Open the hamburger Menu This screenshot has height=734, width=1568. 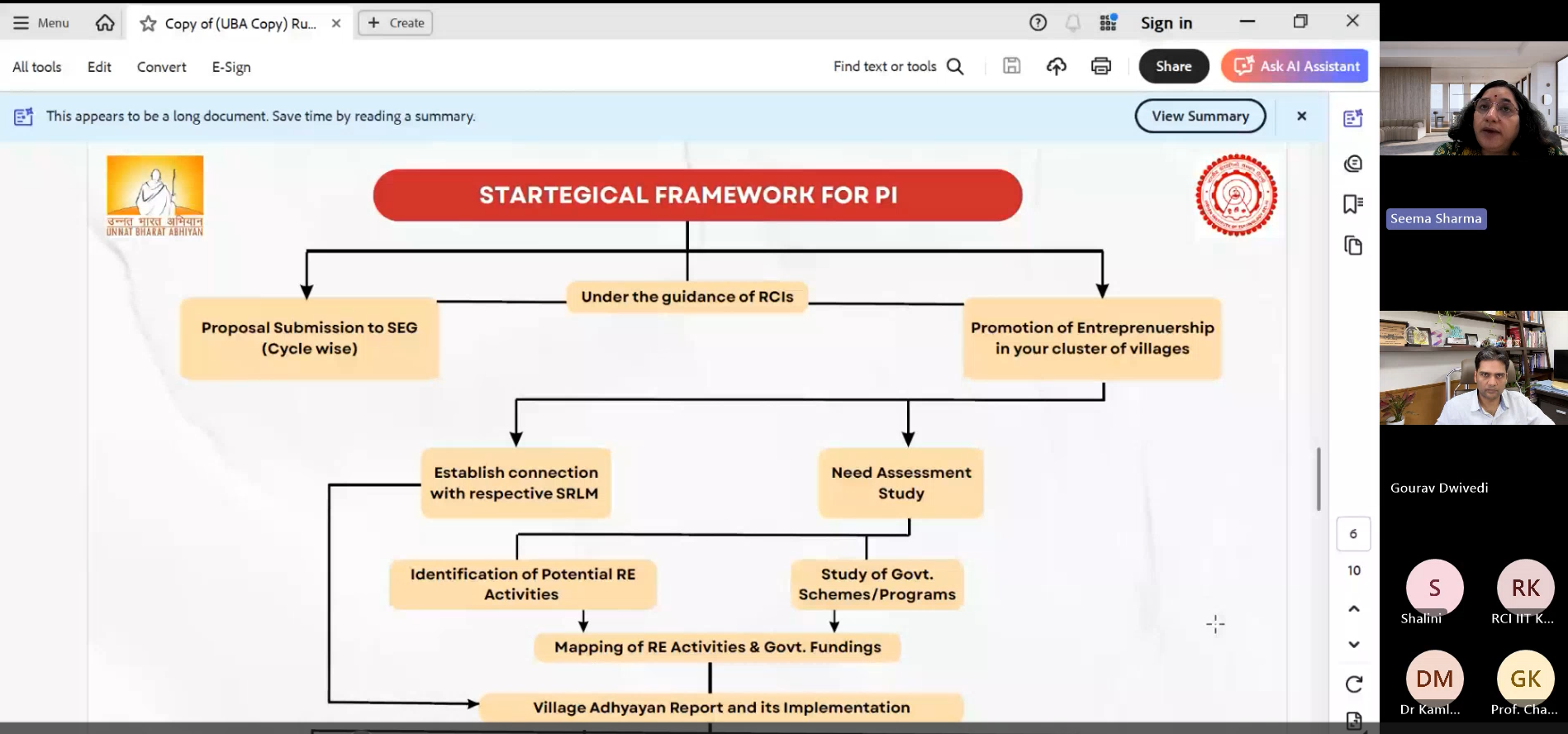click(41, 23)
